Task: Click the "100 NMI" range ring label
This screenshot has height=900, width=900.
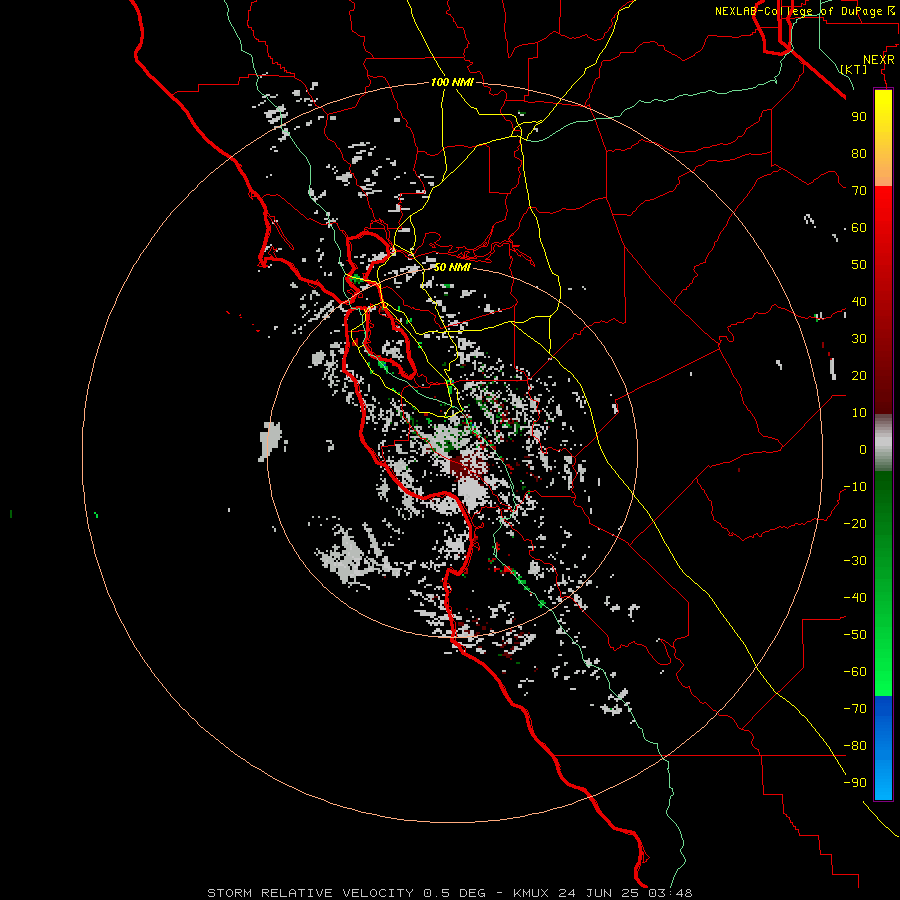Action: [452, 82]
